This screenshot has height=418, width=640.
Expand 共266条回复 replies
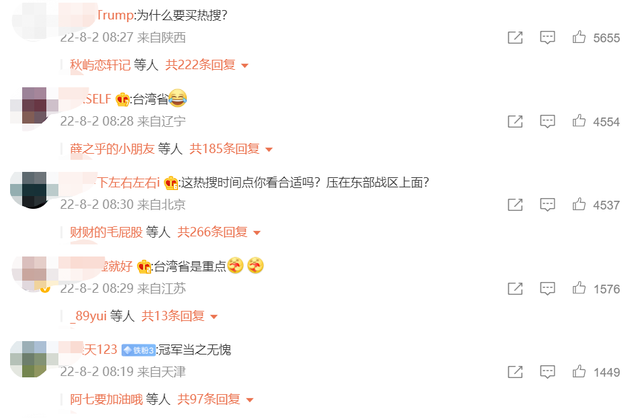pos(218,232)
